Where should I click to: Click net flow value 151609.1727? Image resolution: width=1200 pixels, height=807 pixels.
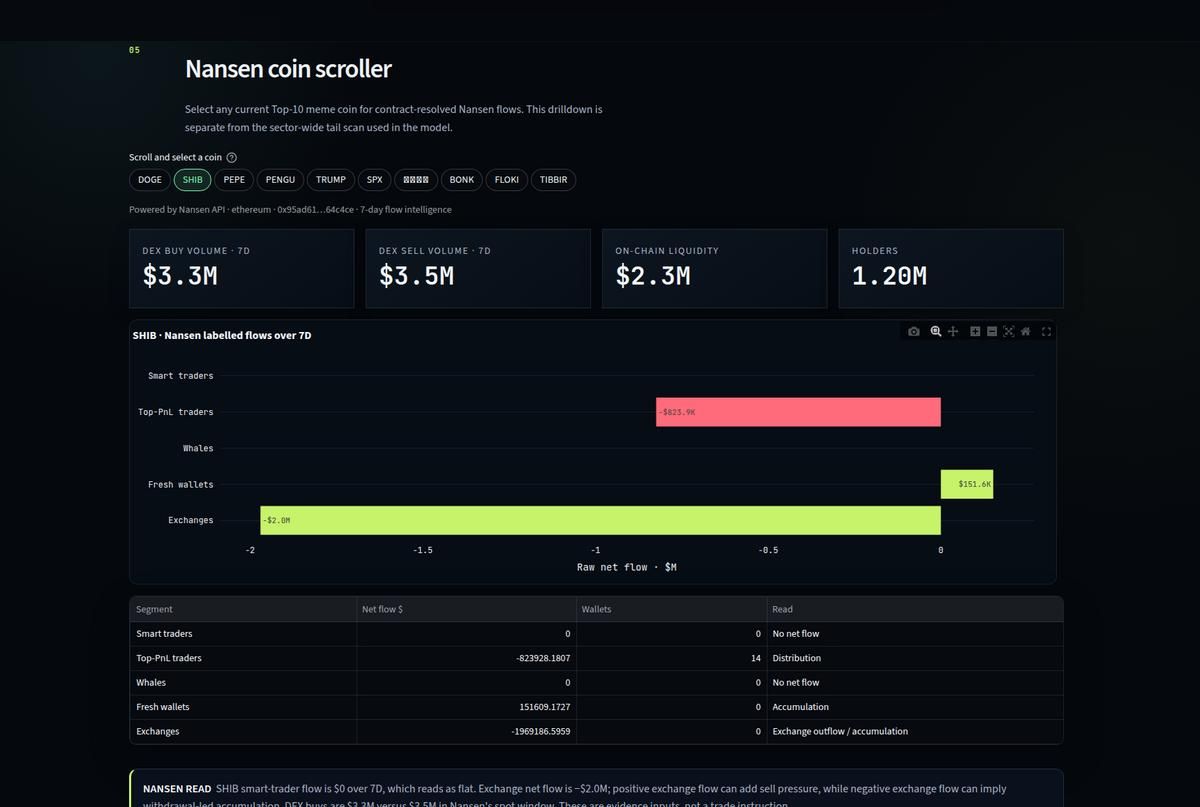(x=466, y=707)
